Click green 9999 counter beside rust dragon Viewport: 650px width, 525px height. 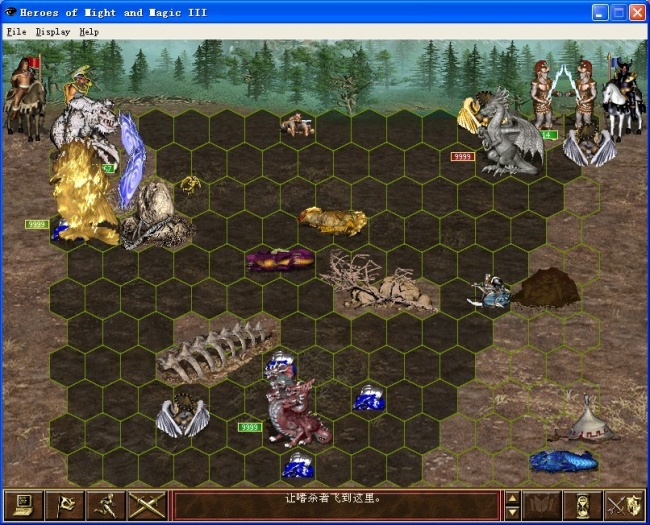[250, 427]
